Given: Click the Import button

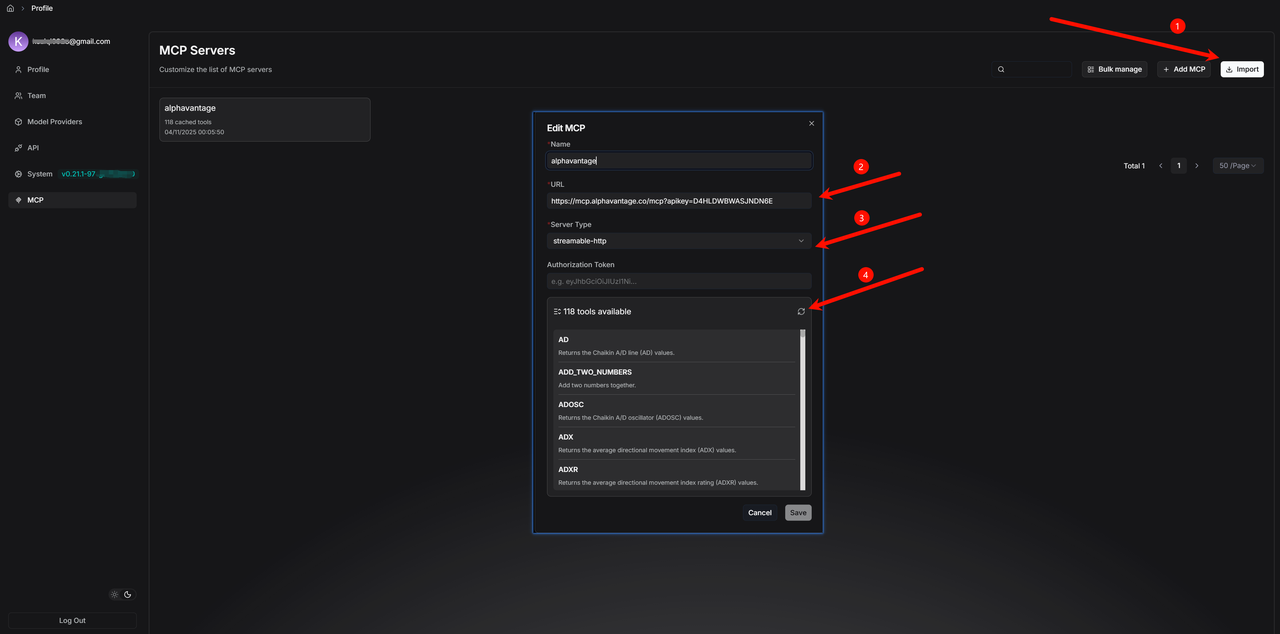Looking at the screenshot, I should pos(1242,70).
